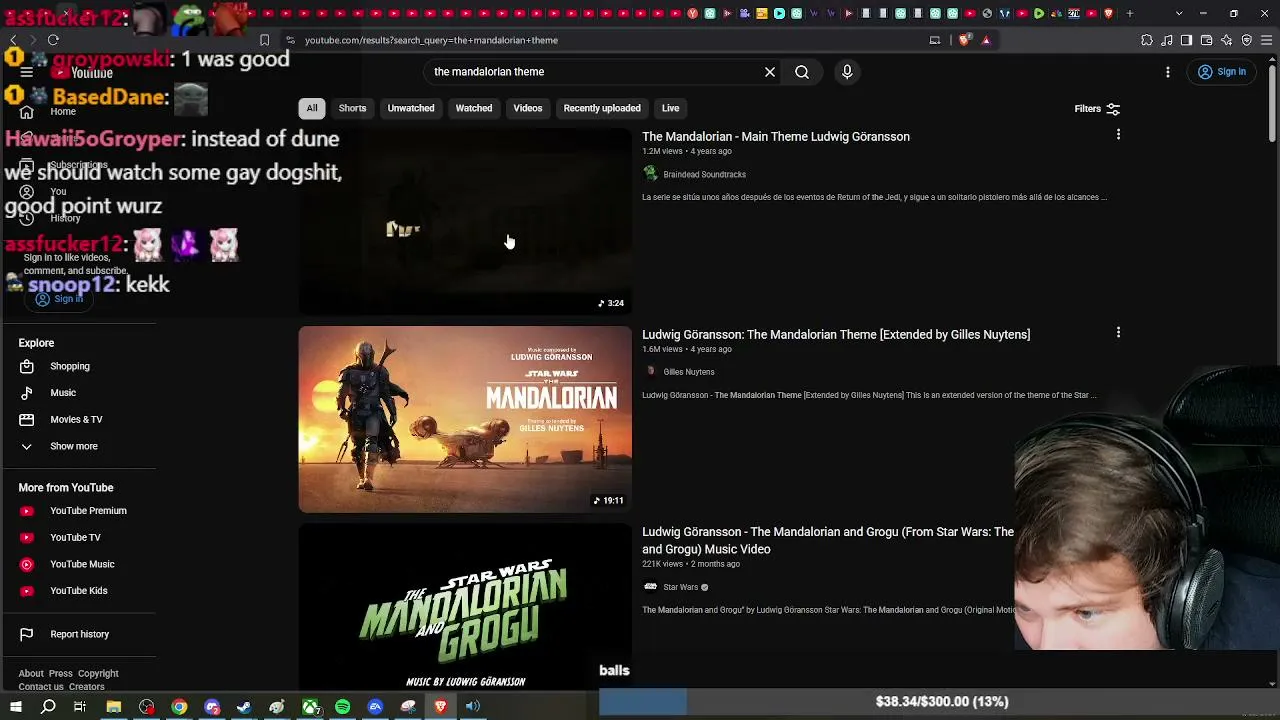Viewport: 1280px width, 720px height.
Task: Open Music in Explore section
Action: [63, 393]
